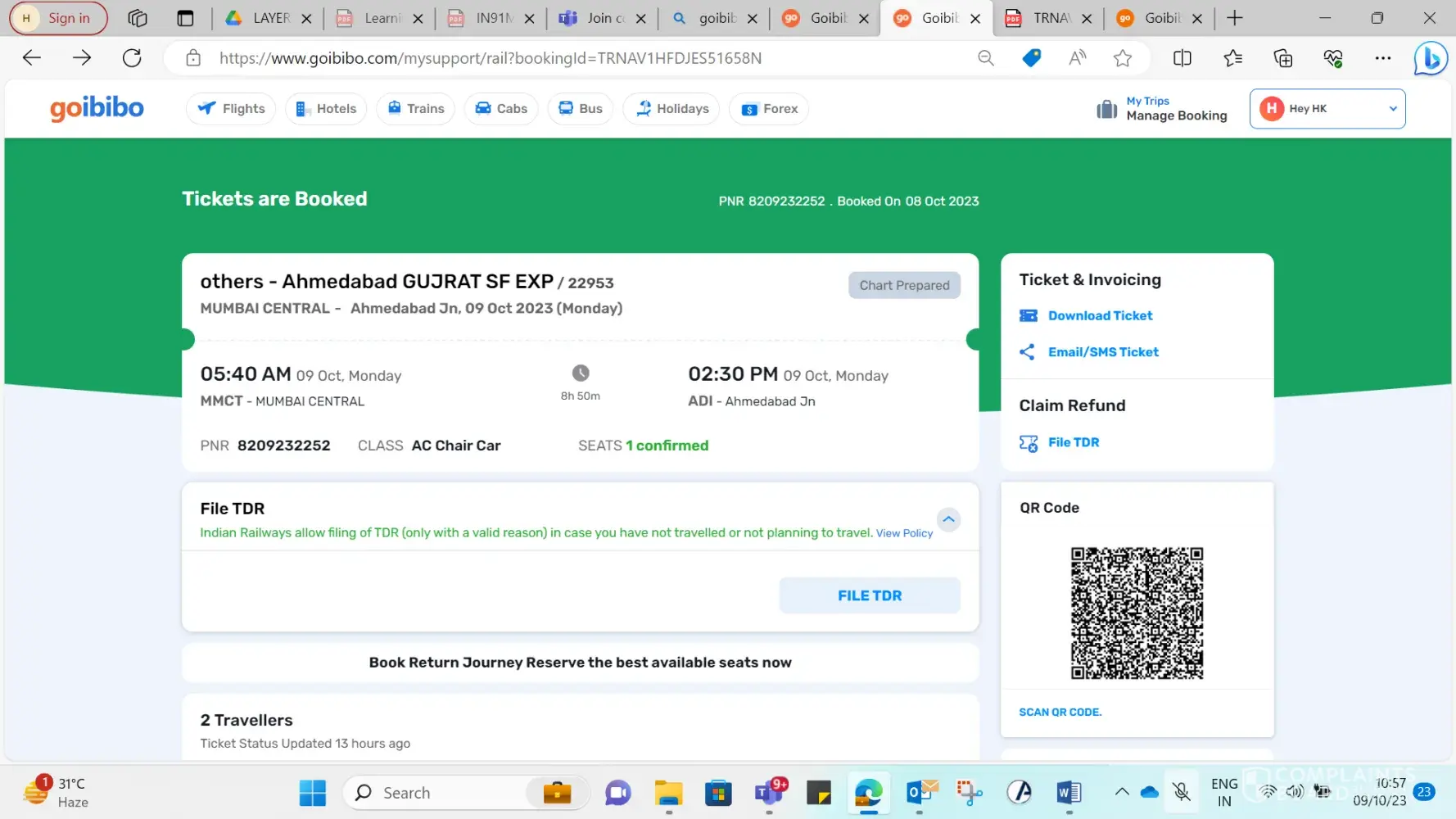
Task: Click the Sign in profile button
Action: tap(58, 18)
